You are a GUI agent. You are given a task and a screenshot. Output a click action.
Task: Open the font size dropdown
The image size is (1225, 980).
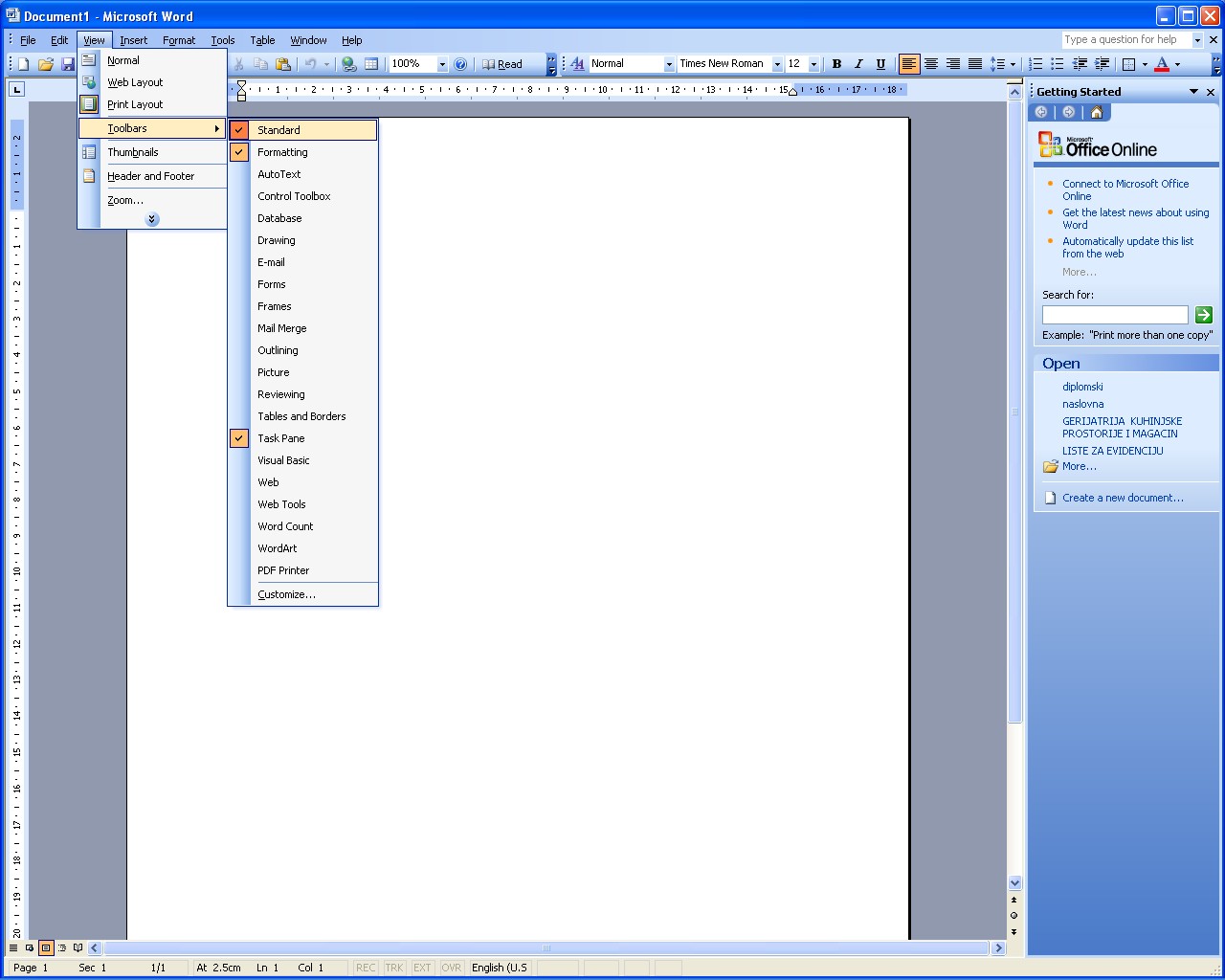pyautogui.click(x=813, y=64)
